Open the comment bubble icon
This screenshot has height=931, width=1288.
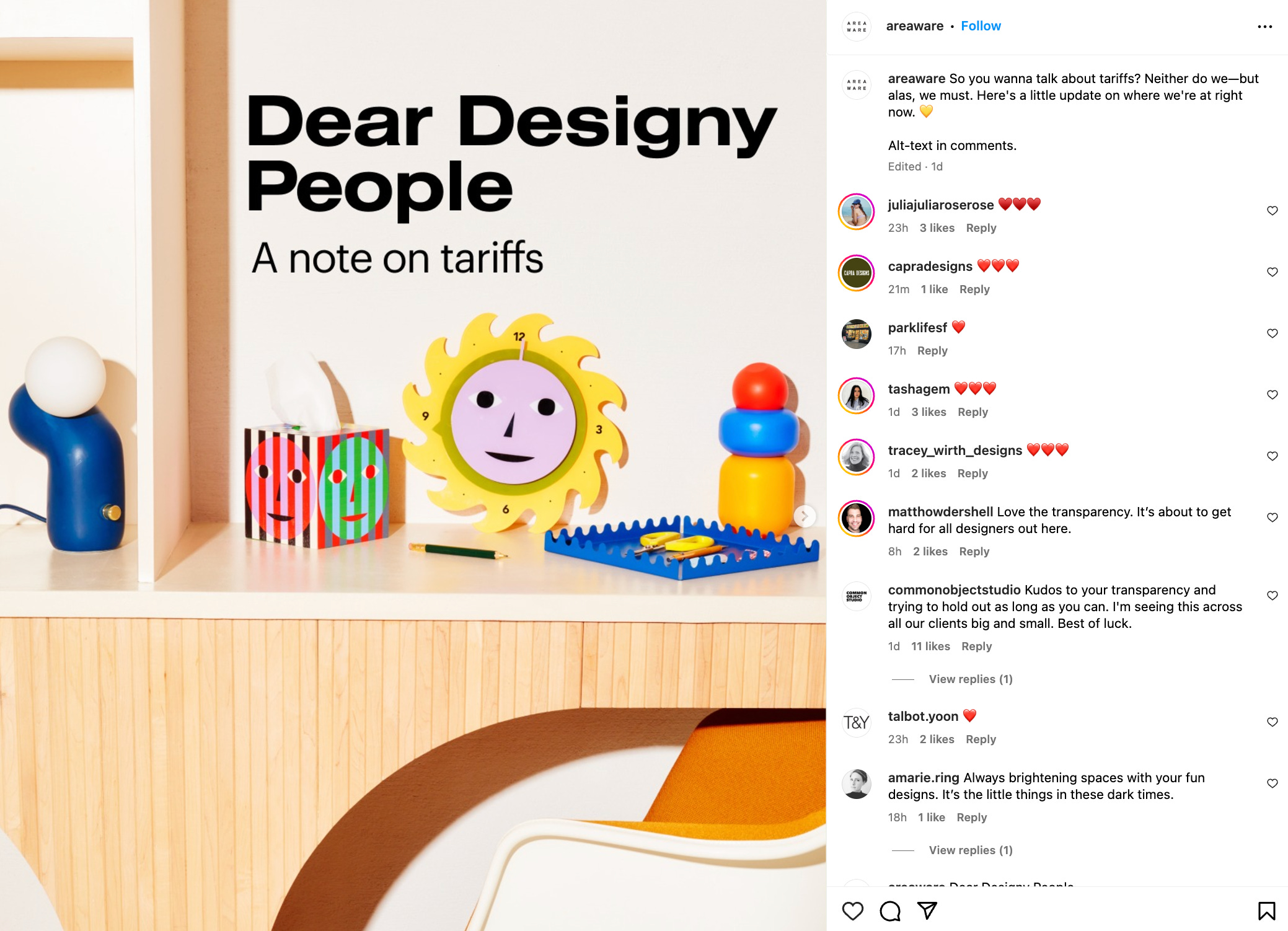(890, 911)
